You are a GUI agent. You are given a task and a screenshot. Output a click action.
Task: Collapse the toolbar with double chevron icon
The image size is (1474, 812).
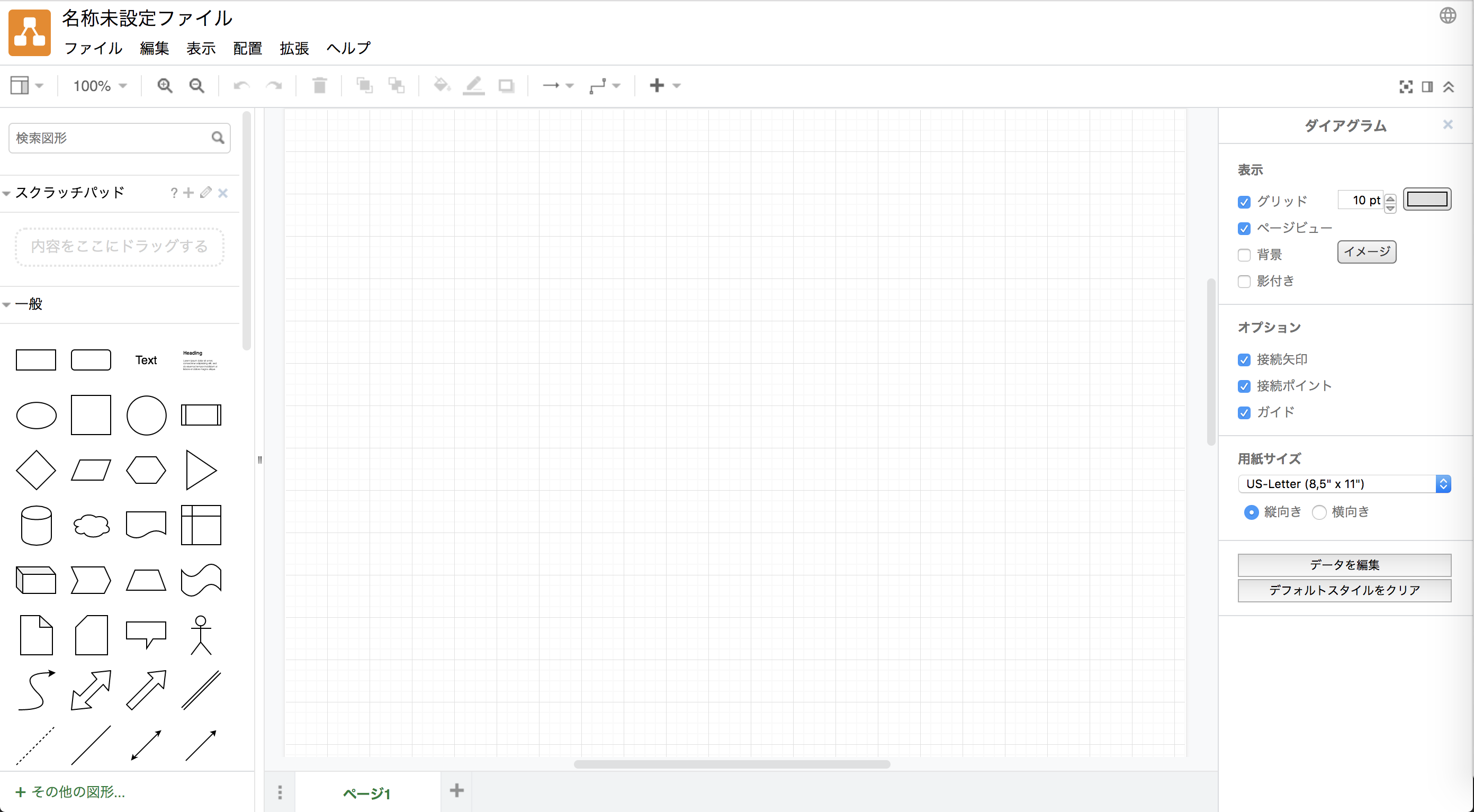click(1448, 87)
